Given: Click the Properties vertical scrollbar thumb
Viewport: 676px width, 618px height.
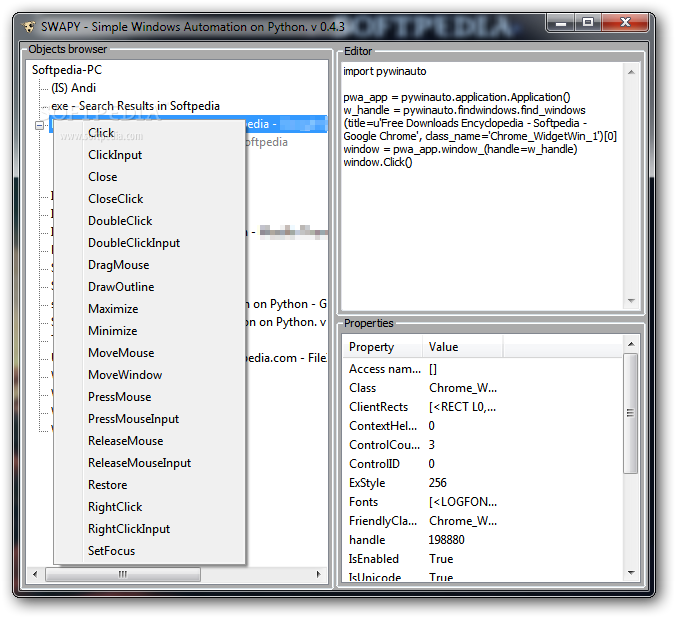Looking at the screenshot, I should pos(630,413).
